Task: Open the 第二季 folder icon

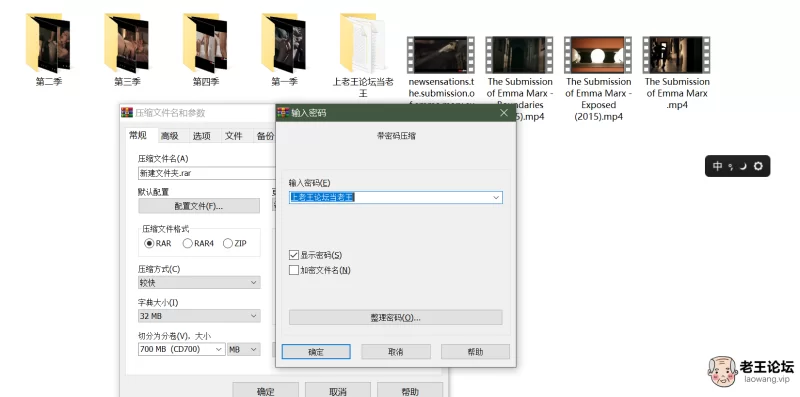Action: [48, 43]
